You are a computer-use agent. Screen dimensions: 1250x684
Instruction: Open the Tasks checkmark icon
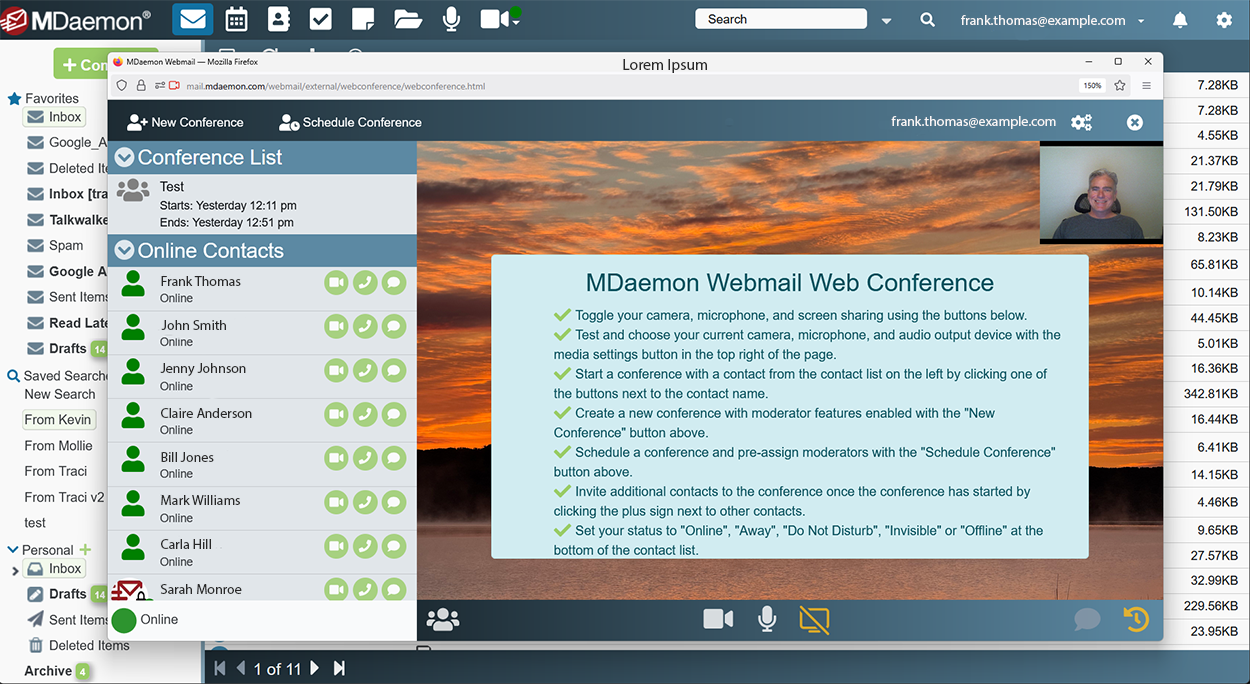[x=320, y=19]
